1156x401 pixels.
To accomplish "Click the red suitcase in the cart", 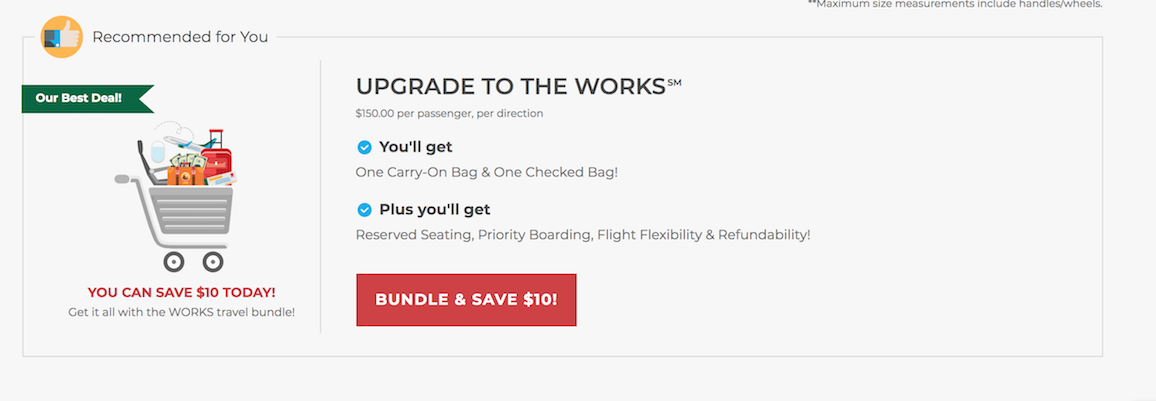I will (216, 156).
